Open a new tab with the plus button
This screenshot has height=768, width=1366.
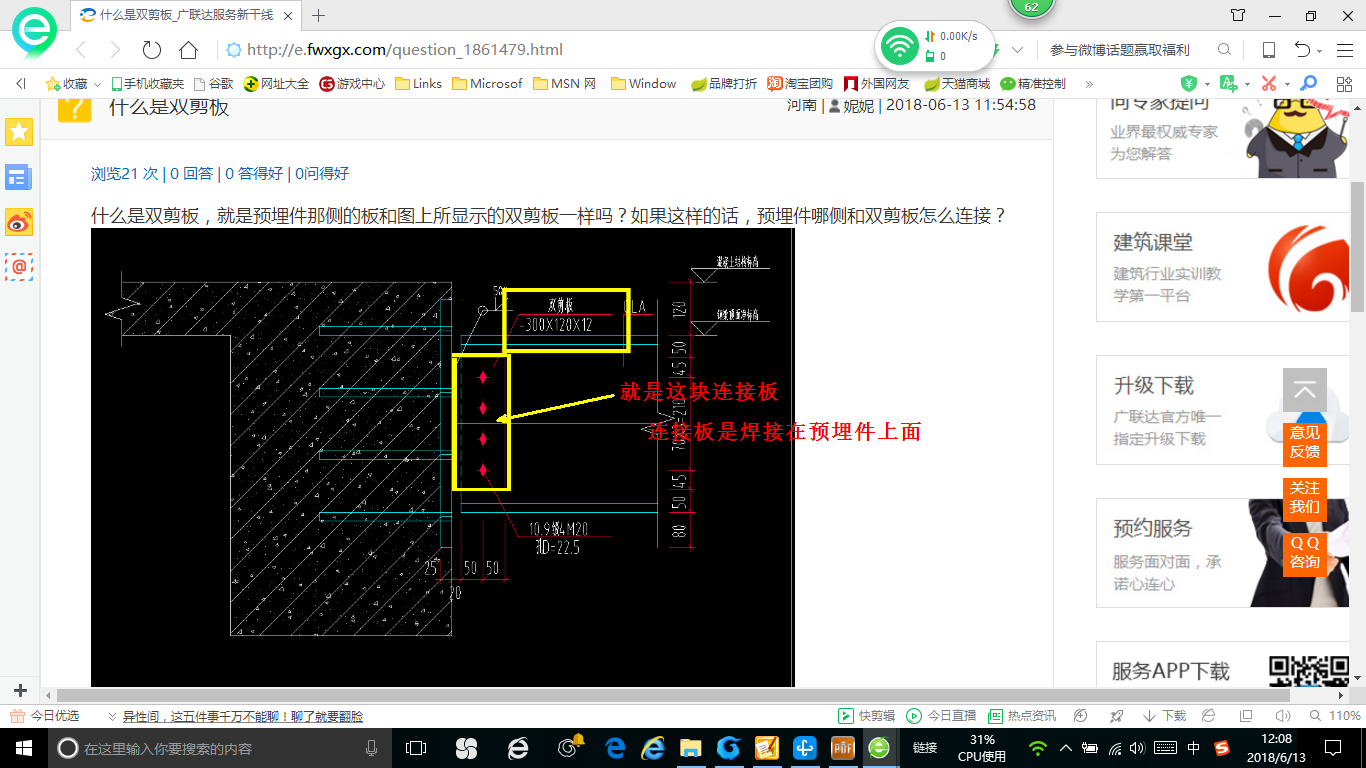pyautogui.click(x=319, y=15)
